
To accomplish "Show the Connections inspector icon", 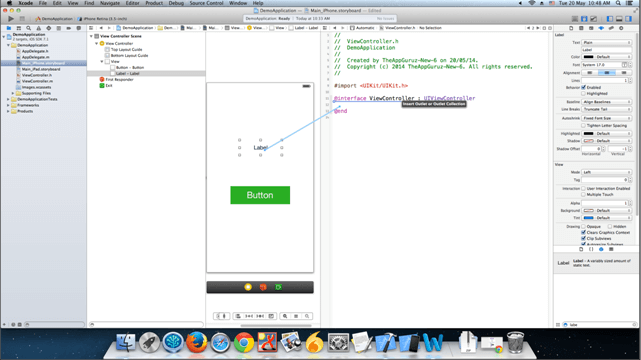I will 611,28.
